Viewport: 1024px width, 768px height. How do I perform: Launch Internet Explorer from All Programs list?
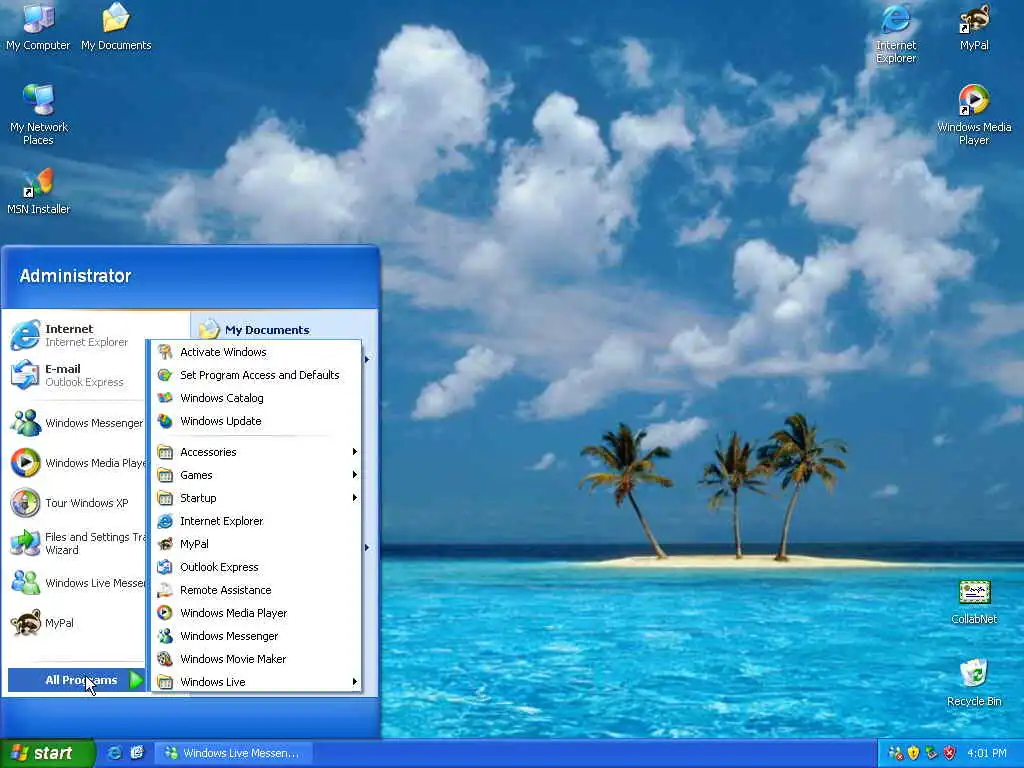point(256,521)
